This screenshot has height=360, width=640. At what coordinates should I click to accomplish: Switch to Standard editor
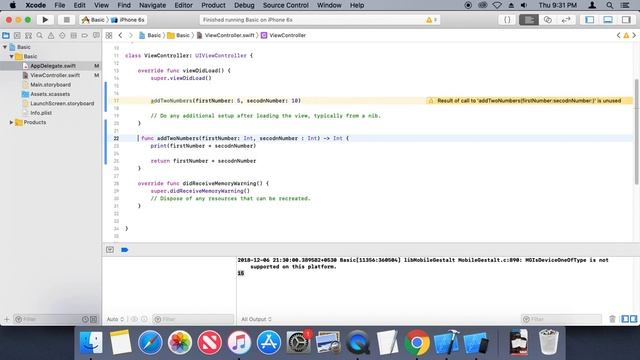coord(529,20)
